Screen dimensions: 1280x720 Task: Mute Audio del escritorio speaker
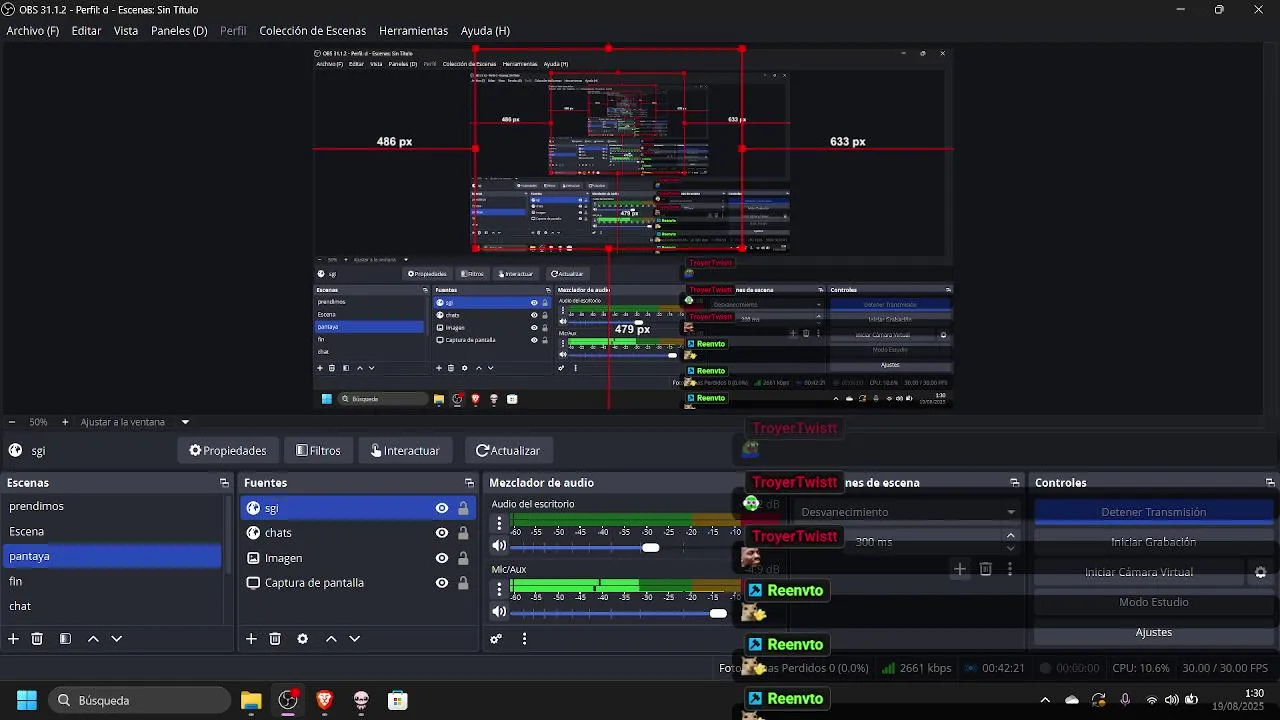tap(499, 546)
